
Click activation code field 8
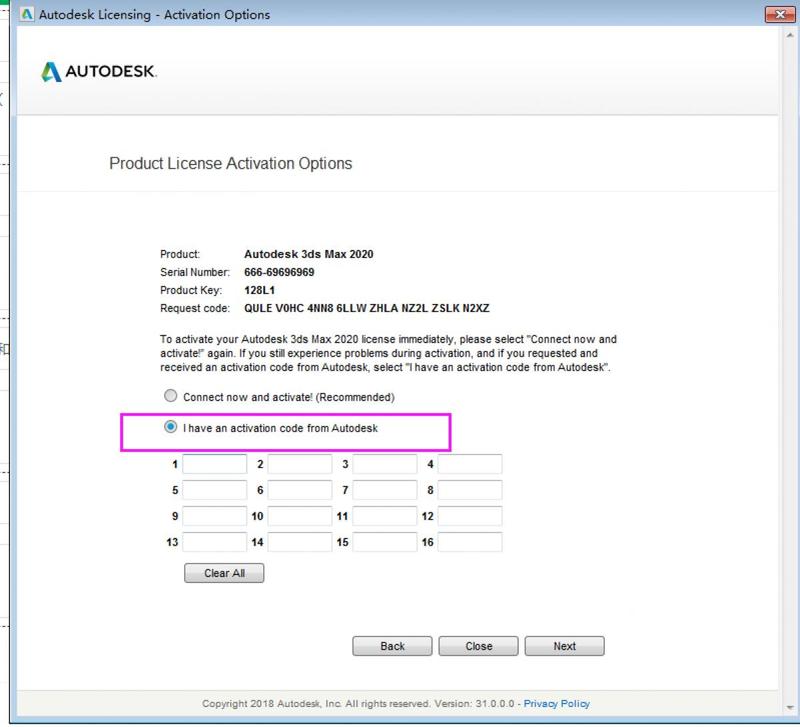click(x=470, y=490)
